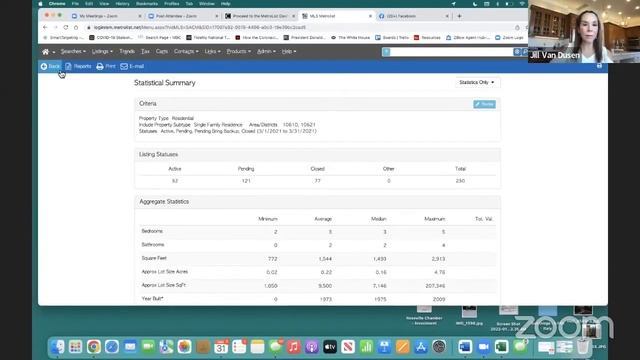Open Finder in the Dock
This screenshot has height=360, width=640.
[58, 347]
